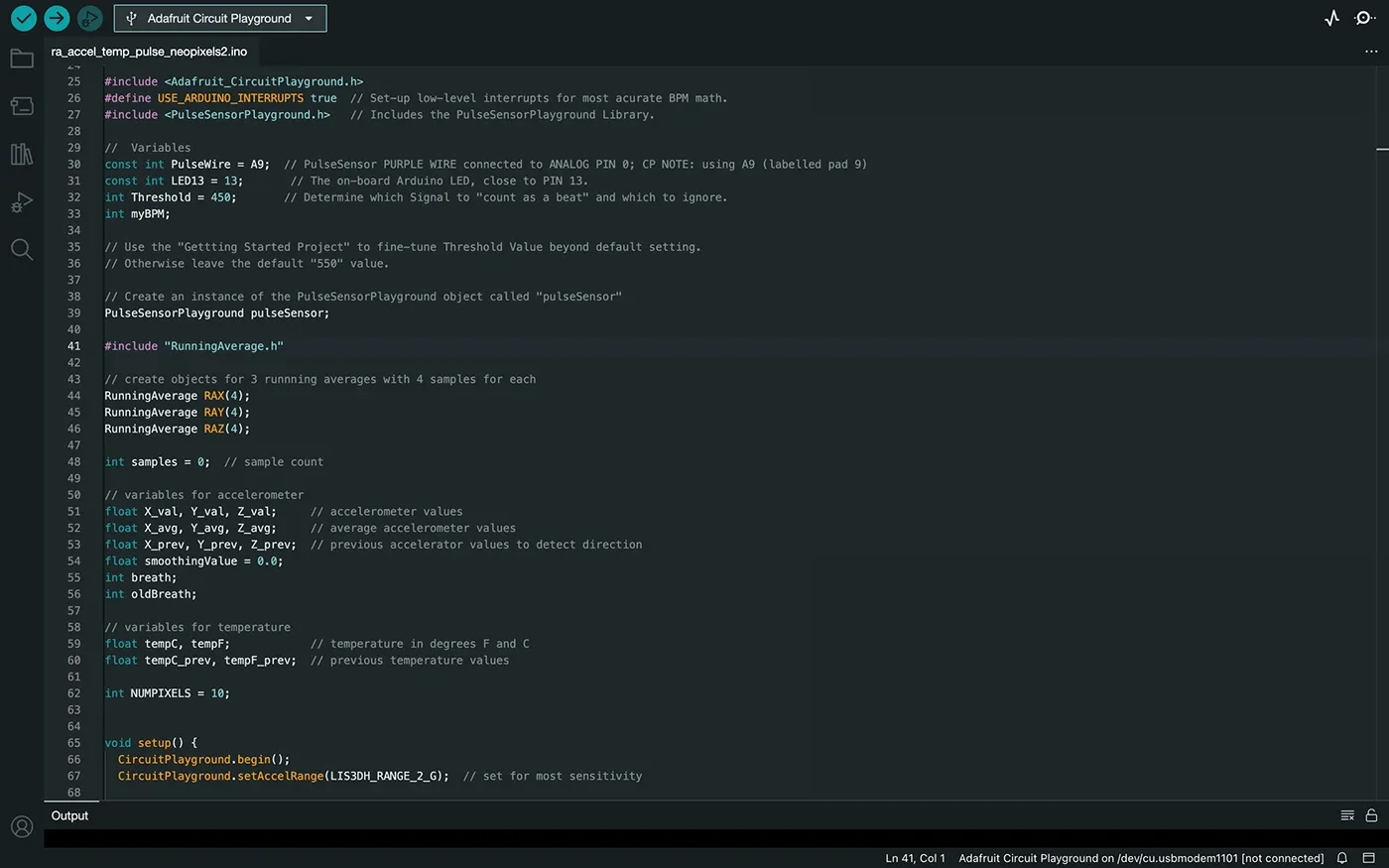Click '#include <PulseSensorPlayground.h>' line

(x=217, y=115)
